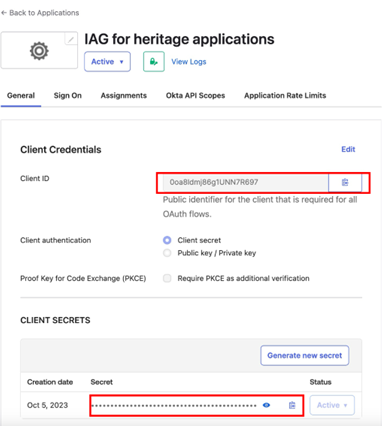This screenshot has width=382, height=426.
Task: Click the pencil edit logo icon
Action: pyautogui.click(x=71, y=40)
